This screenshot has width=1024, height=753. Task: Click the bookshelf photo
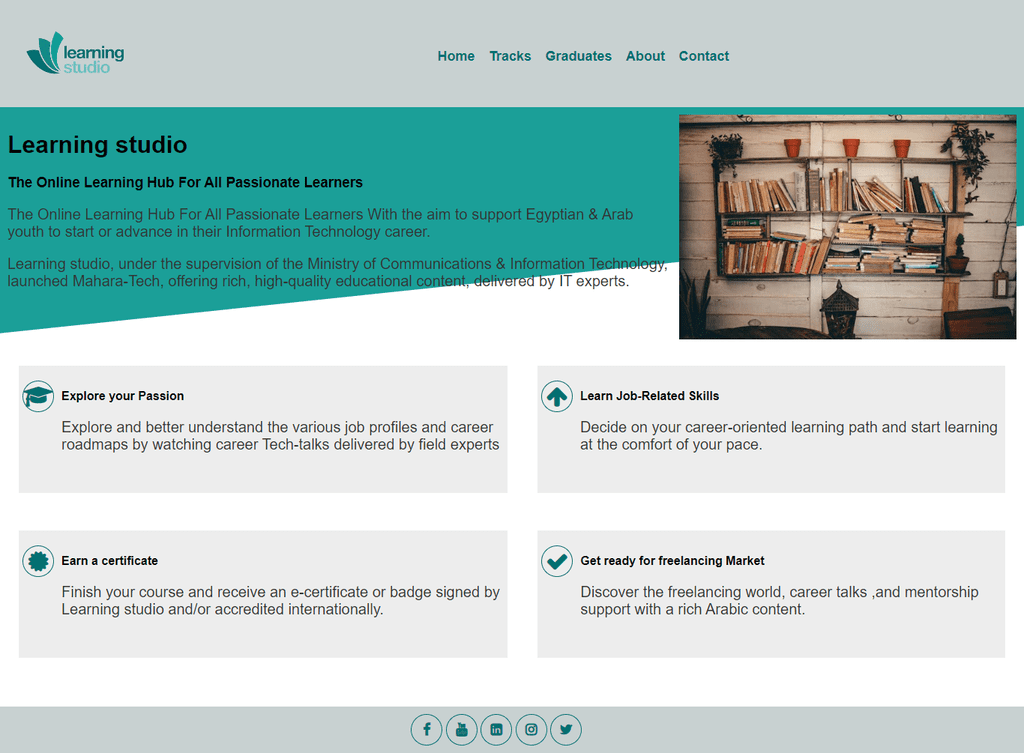pyautogui.click(x=848, y=227)
